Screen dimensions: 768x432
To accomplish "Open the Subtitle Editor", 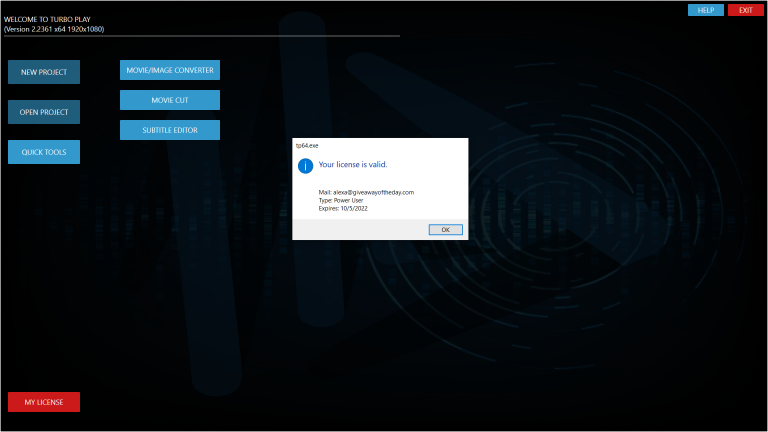I will tap(170, 130).
